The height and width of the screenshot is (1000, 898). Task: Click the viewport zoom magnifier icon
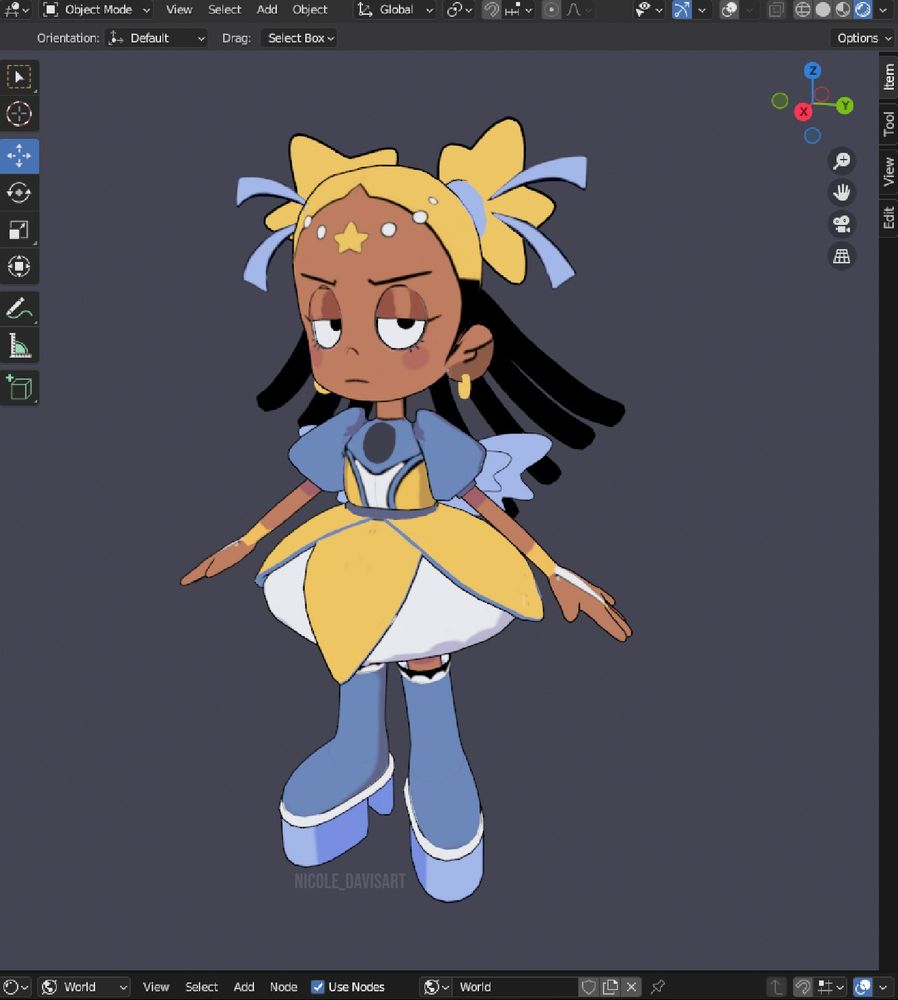(841, 161)
